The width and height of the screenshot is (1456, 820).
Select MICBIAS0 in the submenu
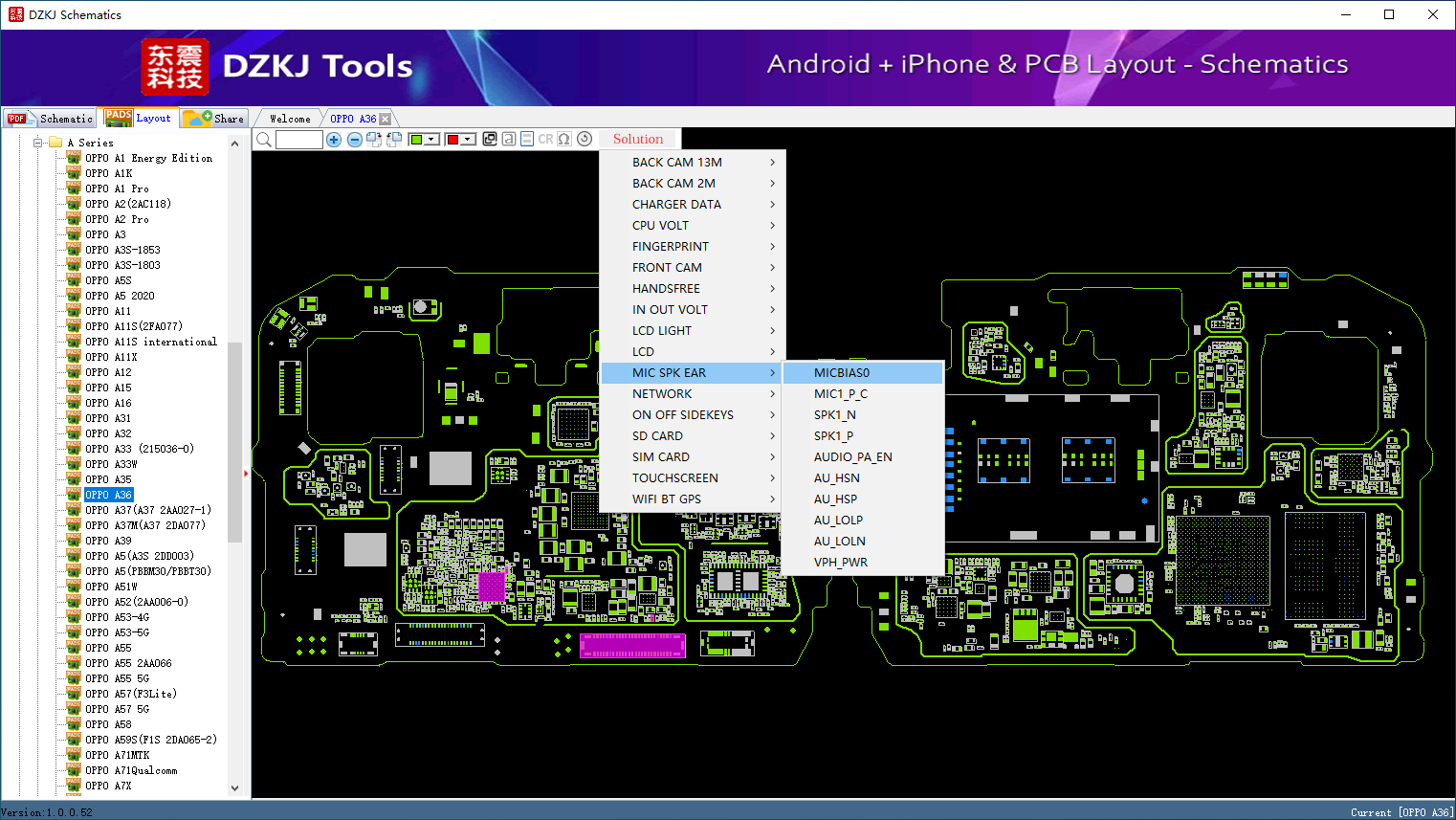[x=863, y=373]
